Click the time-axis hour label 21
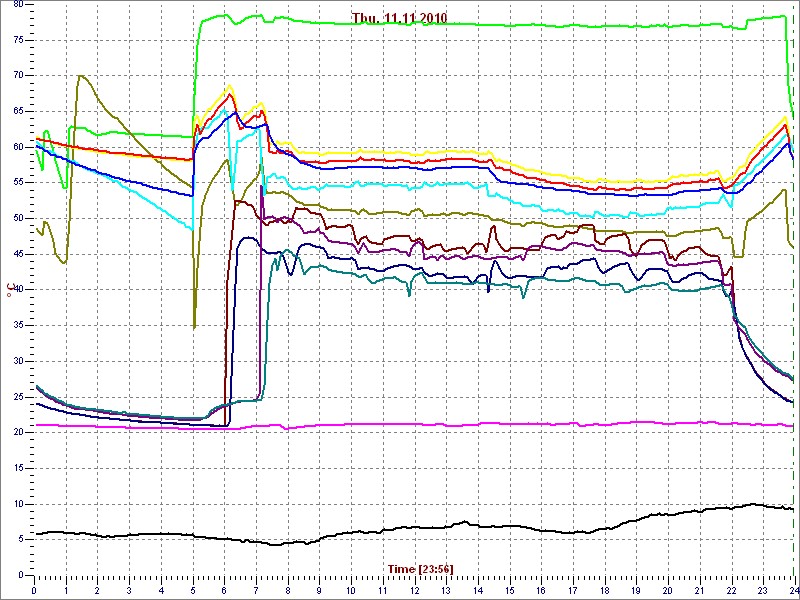This screenshot has width=800, height=600. (701, 591)
